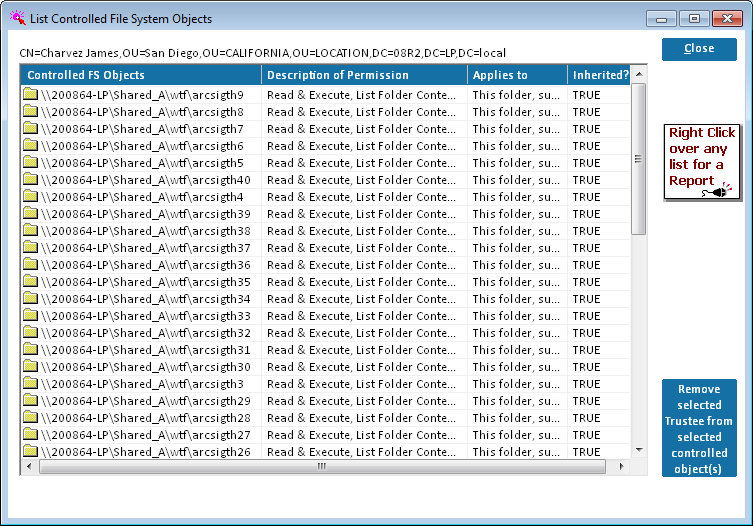Click the Right Click Report hint image
Screen dimensions: 753x526
[700, 162]
